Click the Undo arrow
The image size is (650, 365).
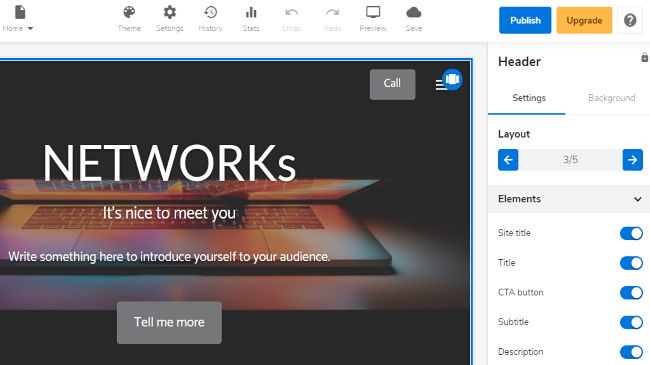tap(291, 19)
